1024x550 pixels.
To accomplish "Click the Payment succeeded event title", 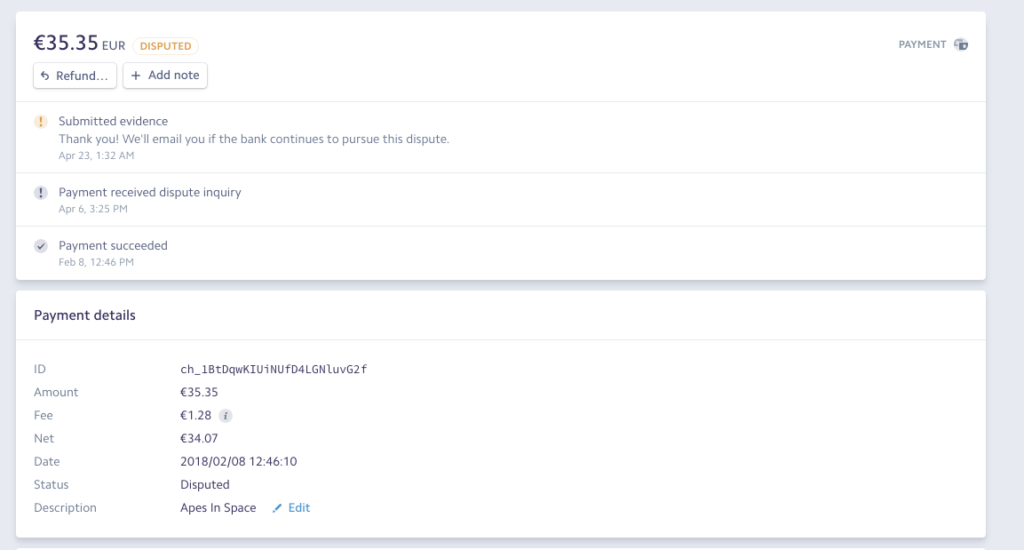I will [x=113, y=246].
